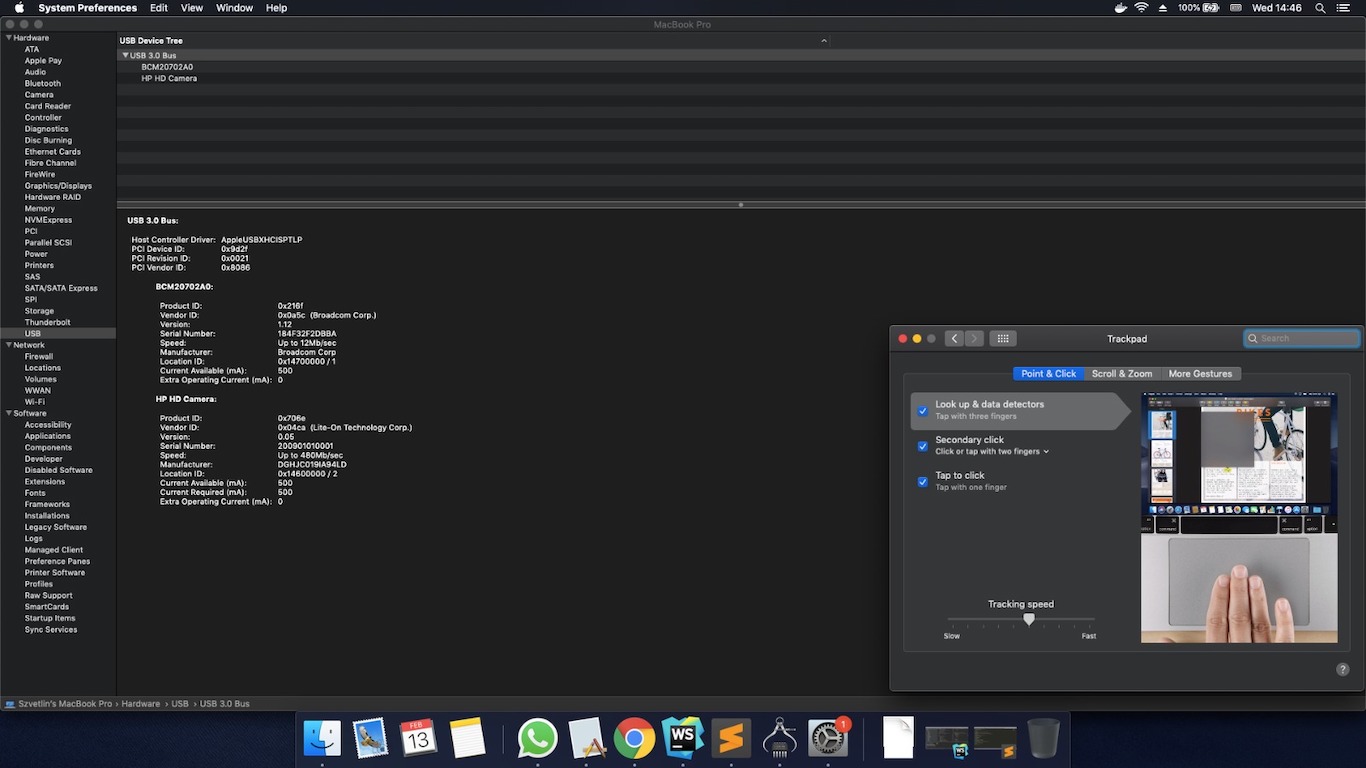Viewport: 1366px width, 768px height.
Task: Disable the Tap to click checkbox
Action: (x=923, y=482)
